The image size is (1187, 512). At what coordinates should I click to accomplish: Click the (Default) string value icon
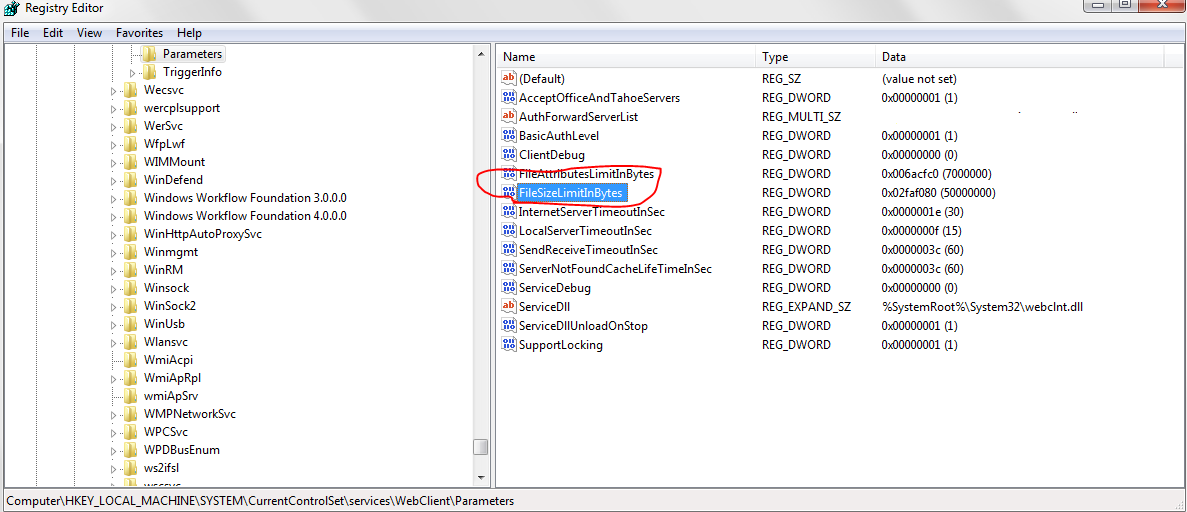point(509,78)
